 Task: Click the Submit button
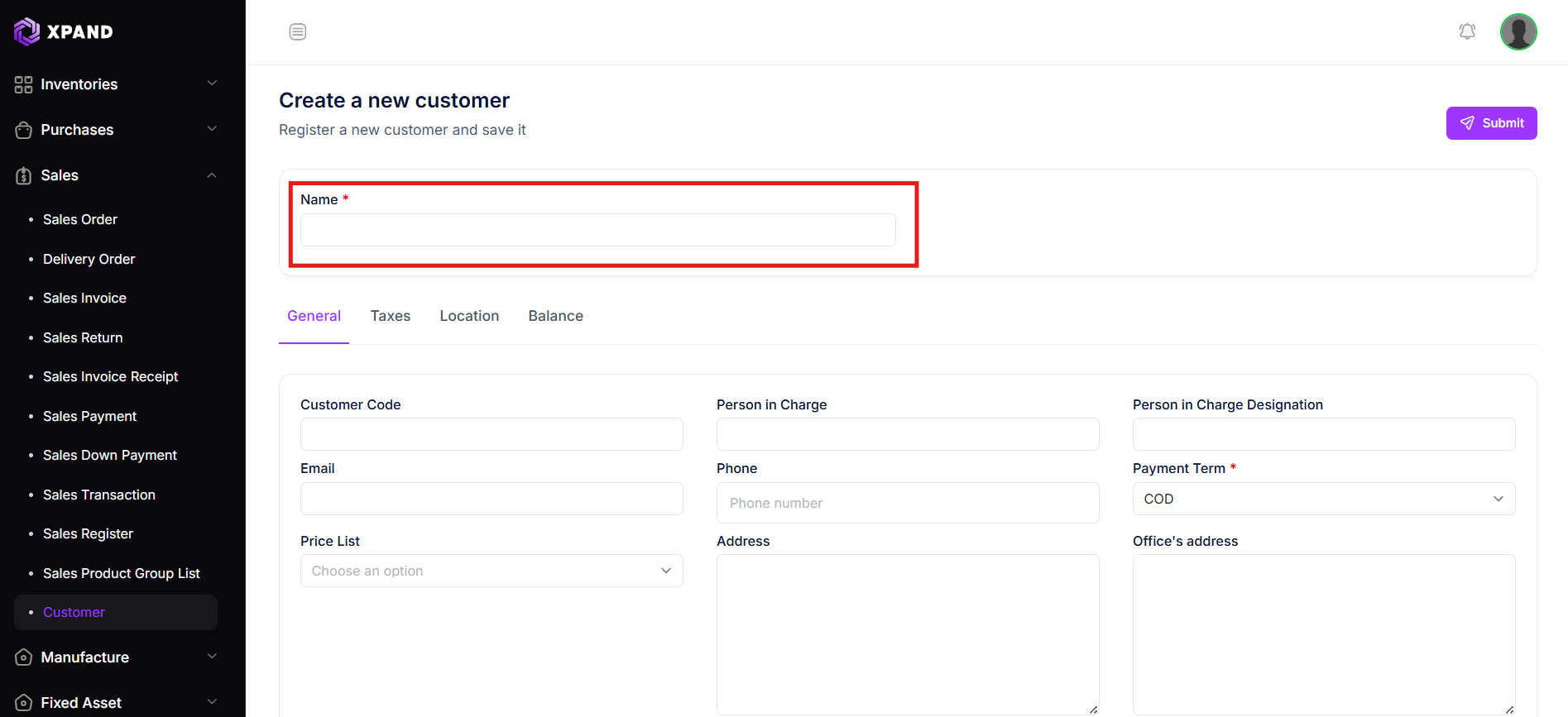click(x=1491, y=123)
